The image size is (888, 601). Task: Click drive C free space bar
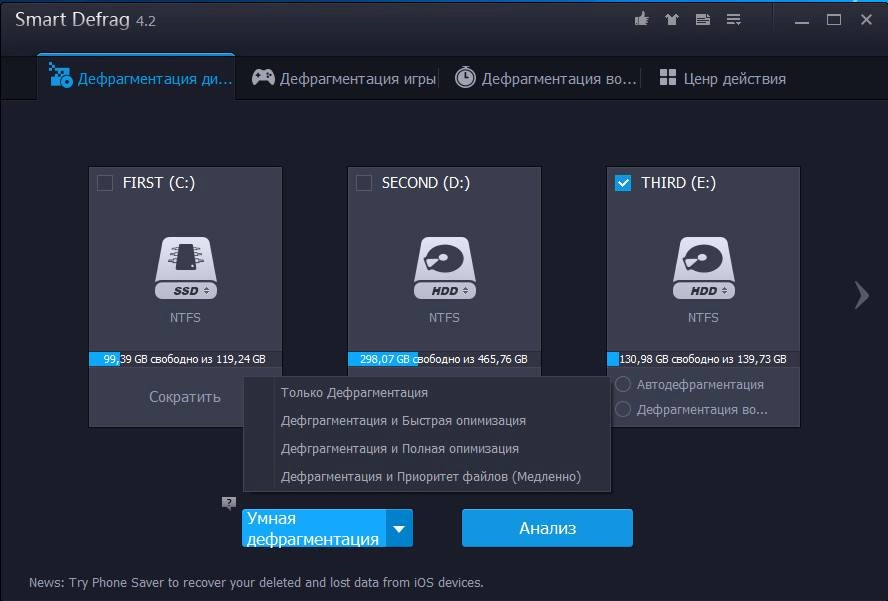tap(185, 359)
